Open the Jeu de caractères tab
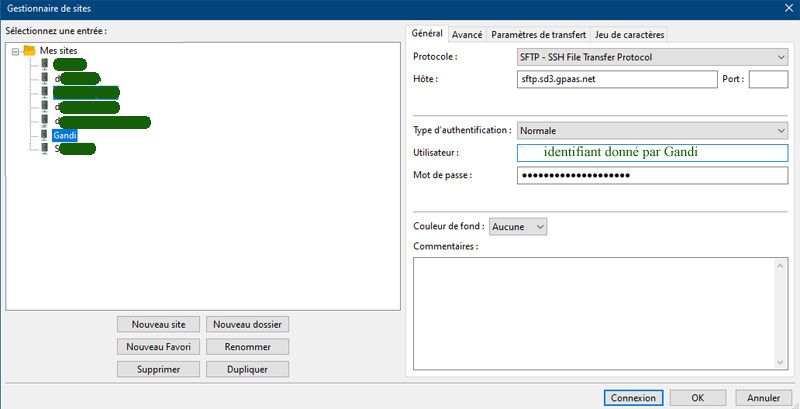The width and height of the screenshot is (800, 409). pos(629,34)
